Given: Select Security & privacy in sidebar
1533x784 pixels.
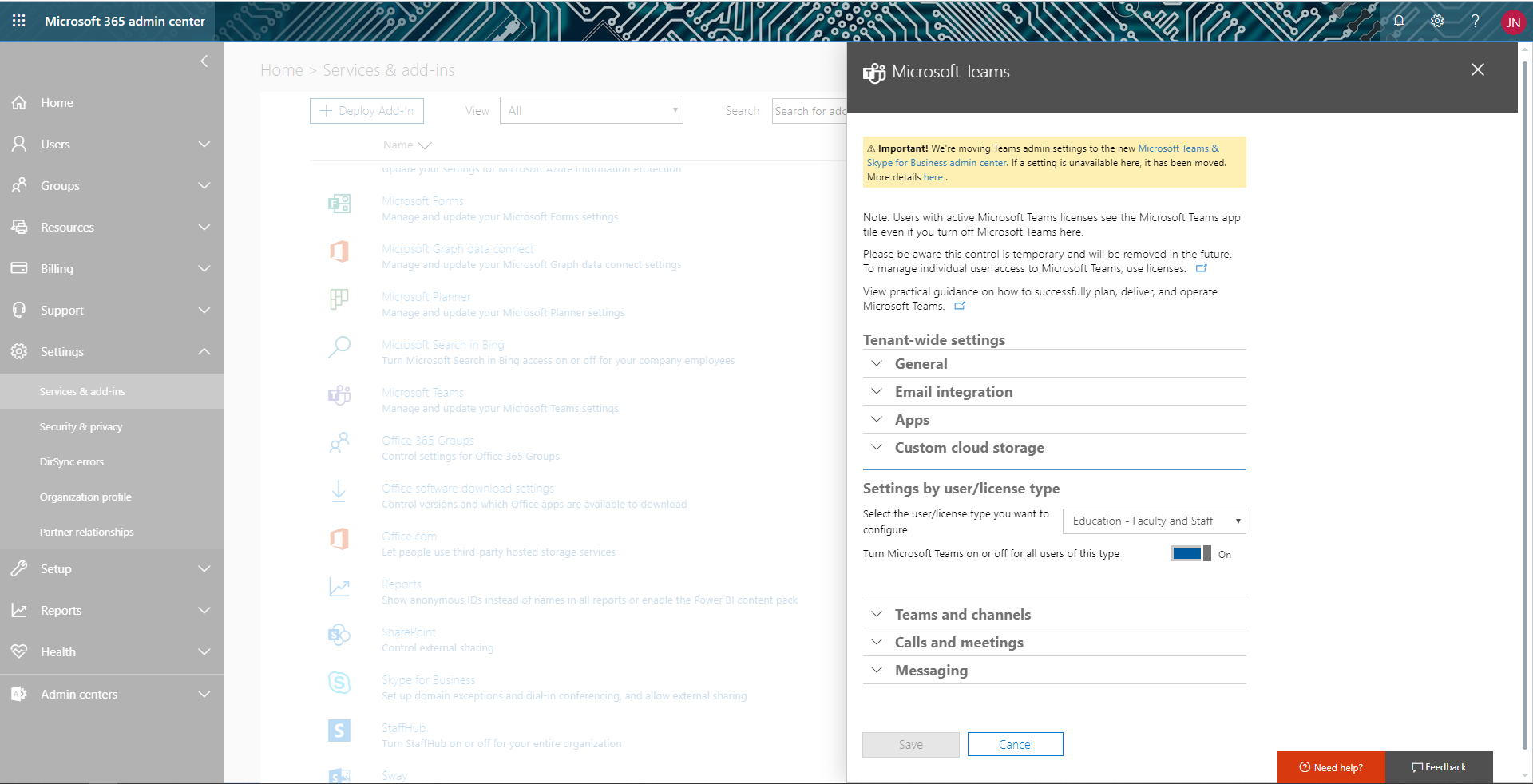Looking at the screenshot, I should (x=112, y=426).
